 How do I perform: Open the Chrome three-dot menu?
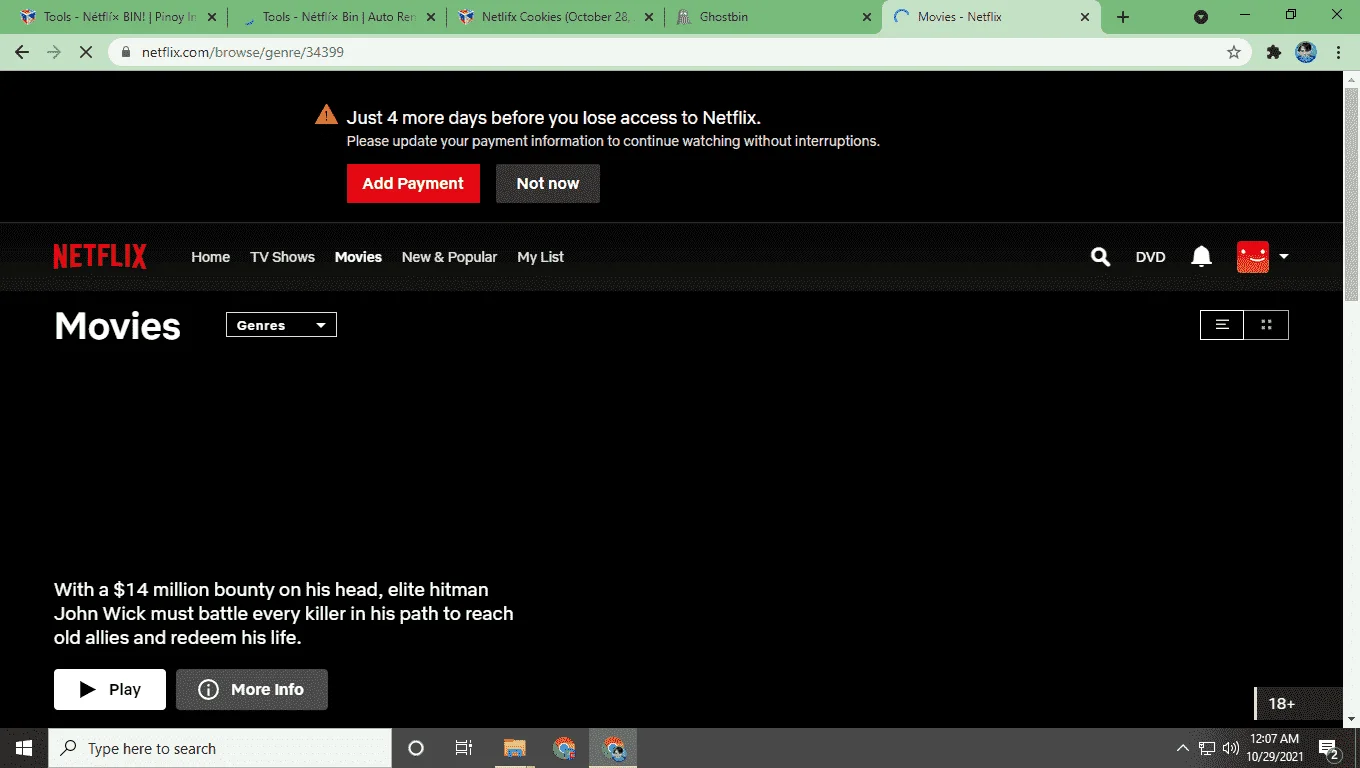(1338, 52)
